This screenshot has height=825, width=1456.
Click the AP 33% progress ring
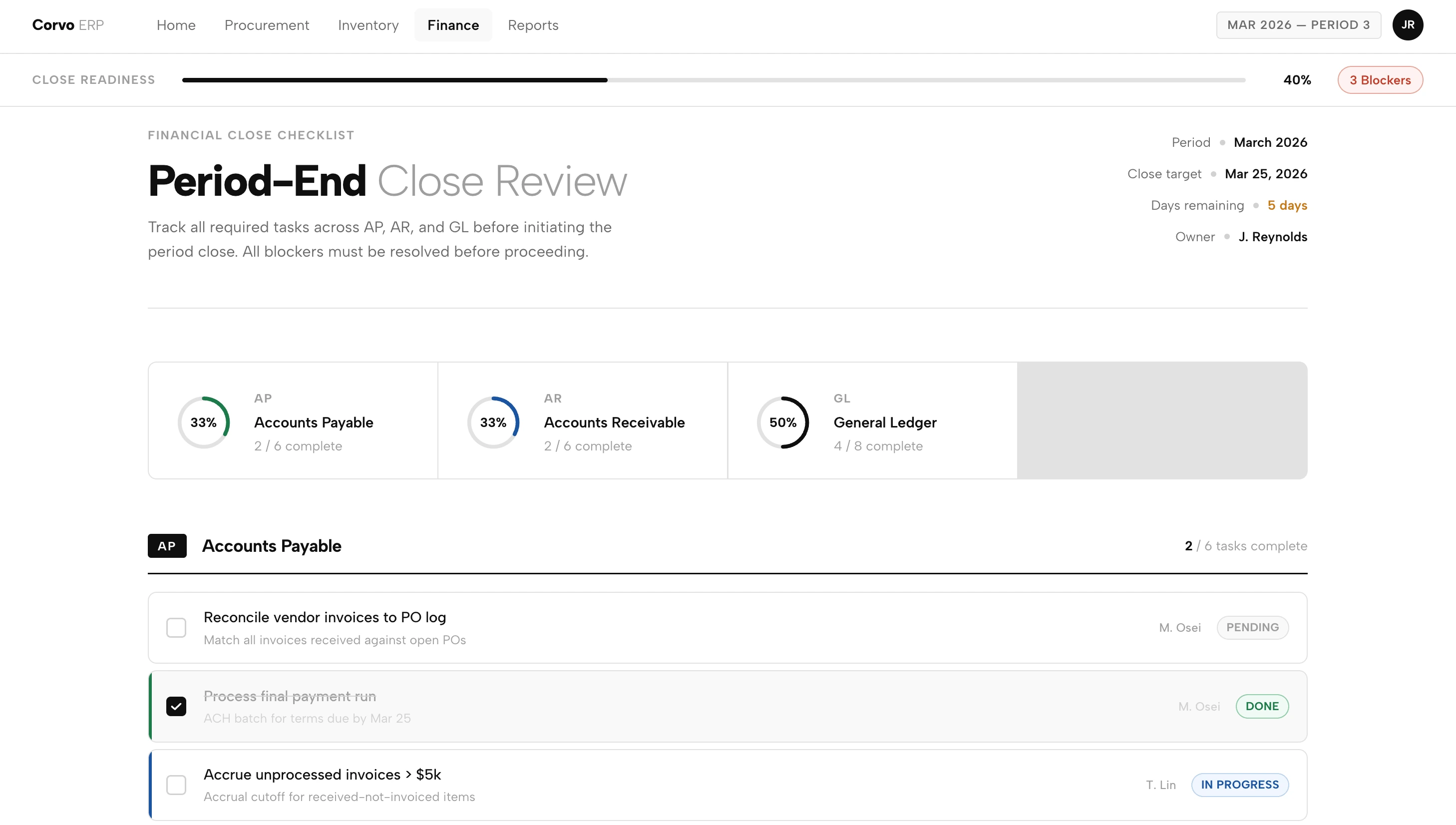(x=203, y=422)
